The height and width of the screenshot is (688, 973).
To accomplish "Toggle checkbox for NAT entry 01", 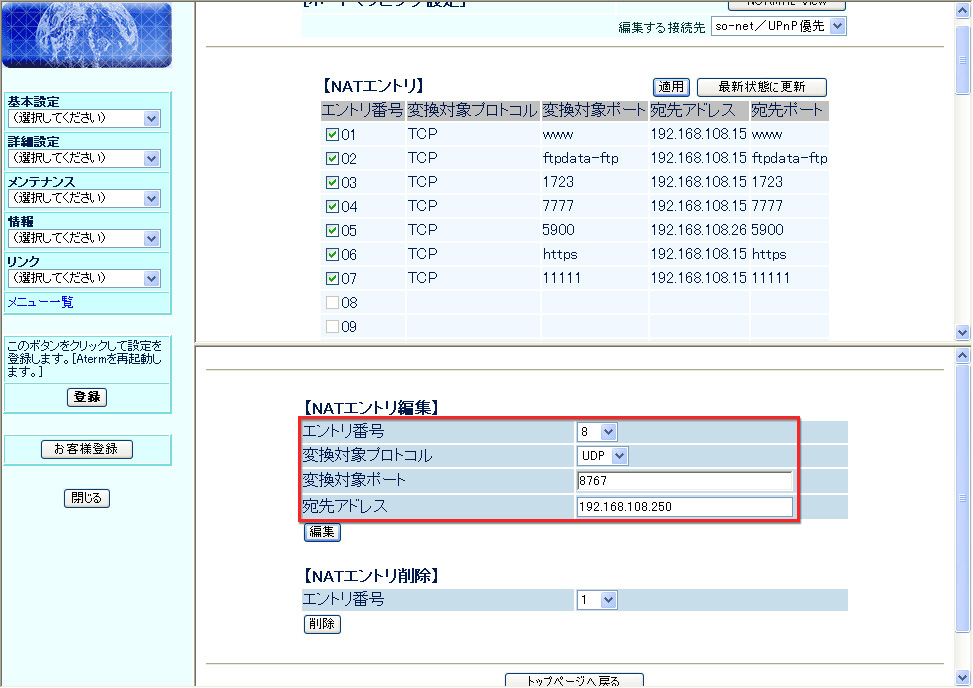I will click(332, 135).
